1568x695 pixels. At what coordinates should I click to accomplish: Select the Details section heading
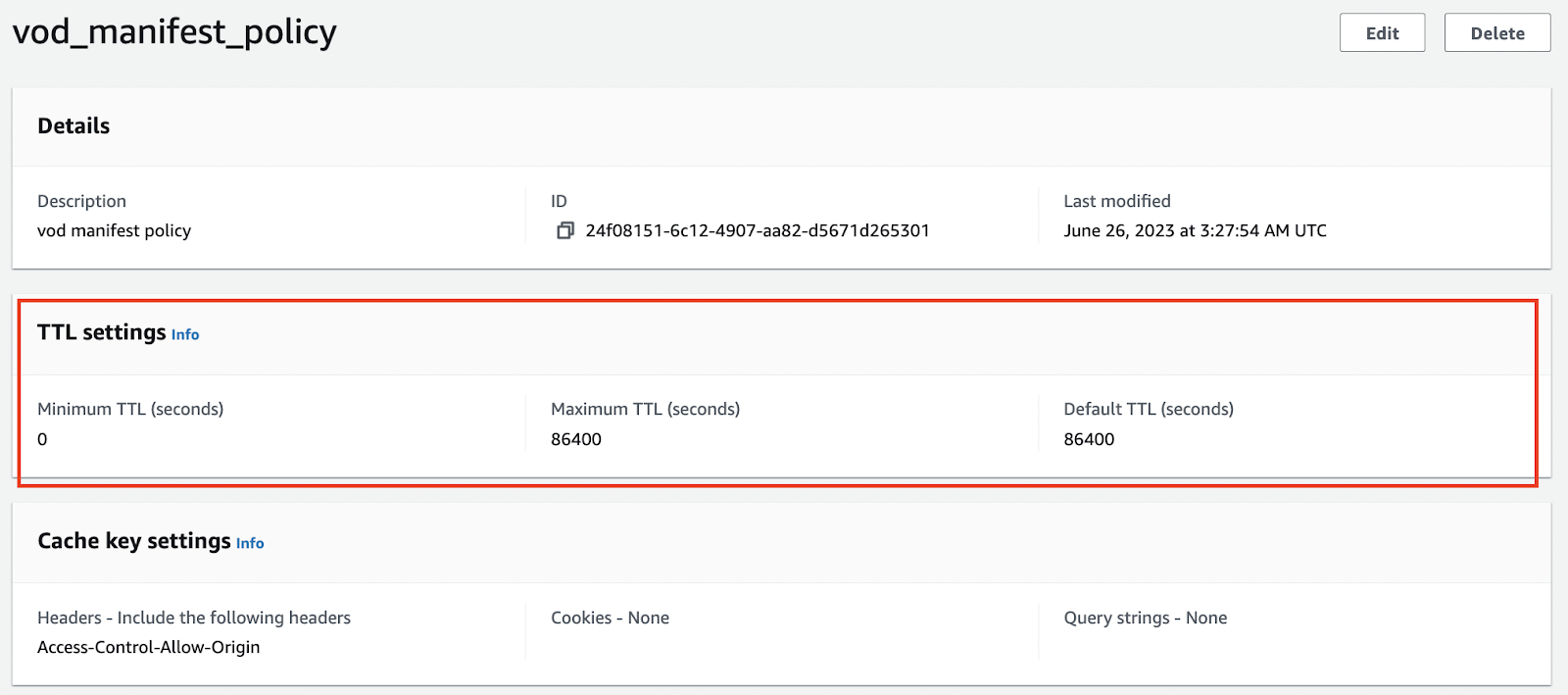(73, 126)
